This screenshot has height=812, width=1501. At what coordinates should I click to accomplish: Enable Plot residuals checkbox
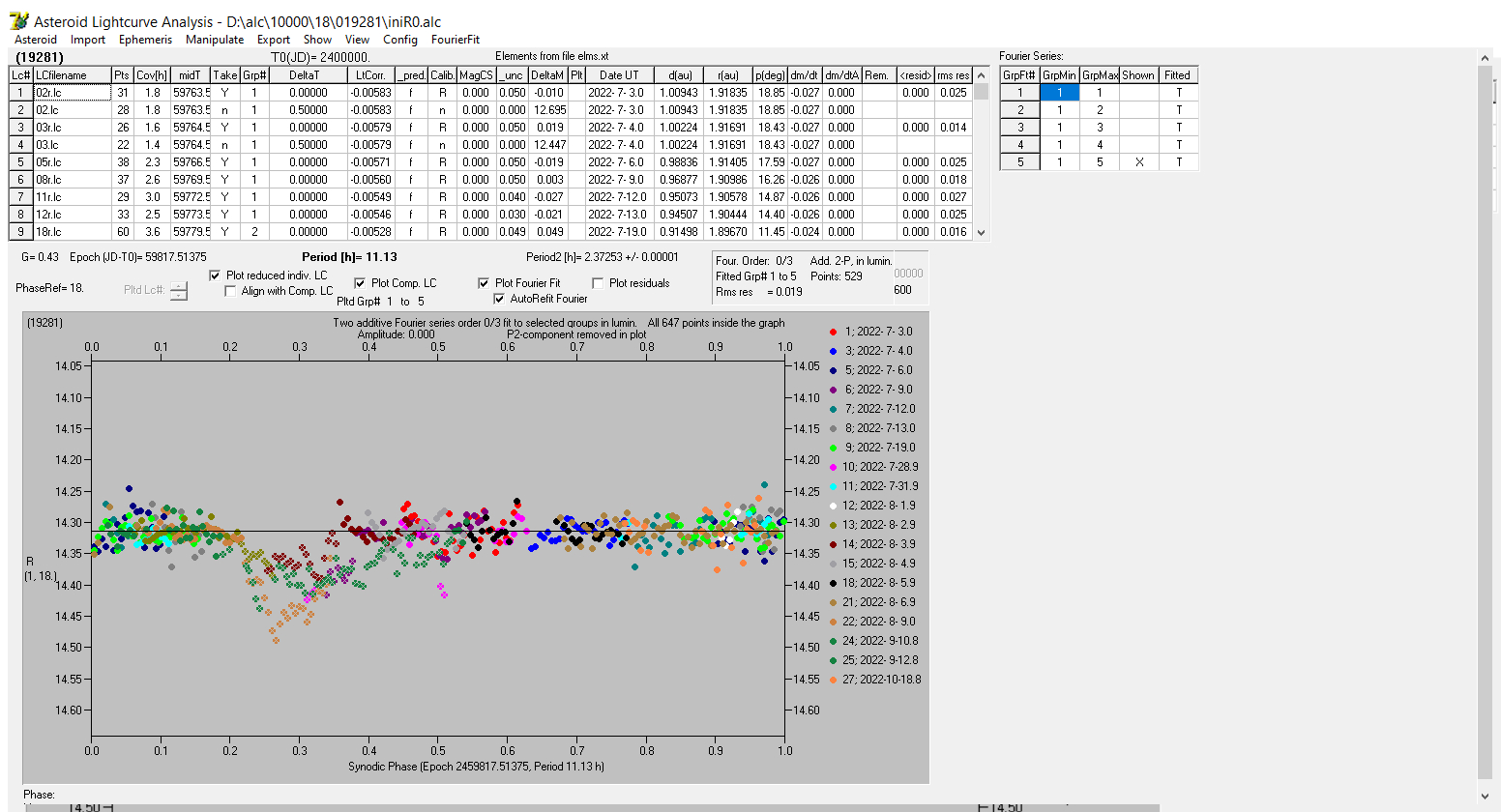point(598,283)
